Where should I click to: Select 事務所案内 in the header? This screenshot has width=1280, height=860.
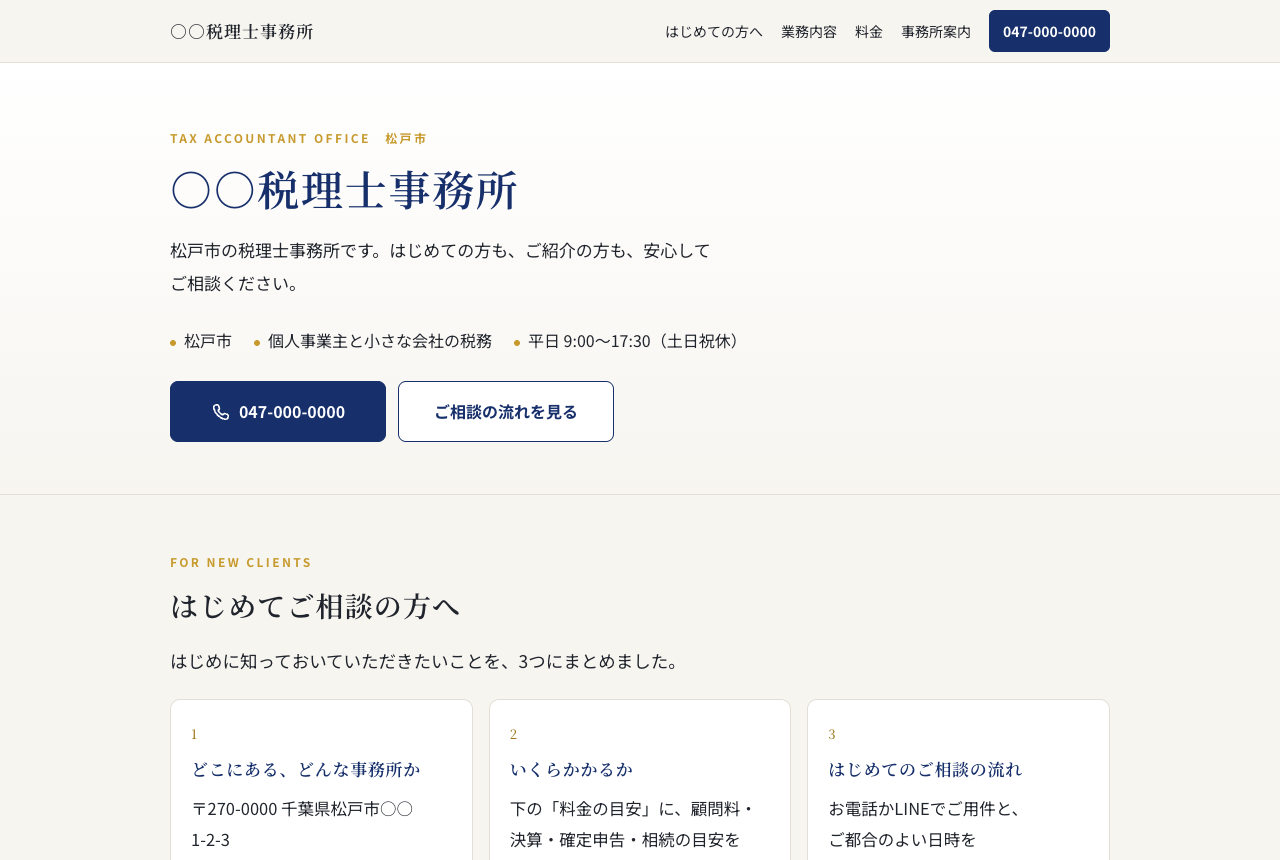[x=936, y=31]
